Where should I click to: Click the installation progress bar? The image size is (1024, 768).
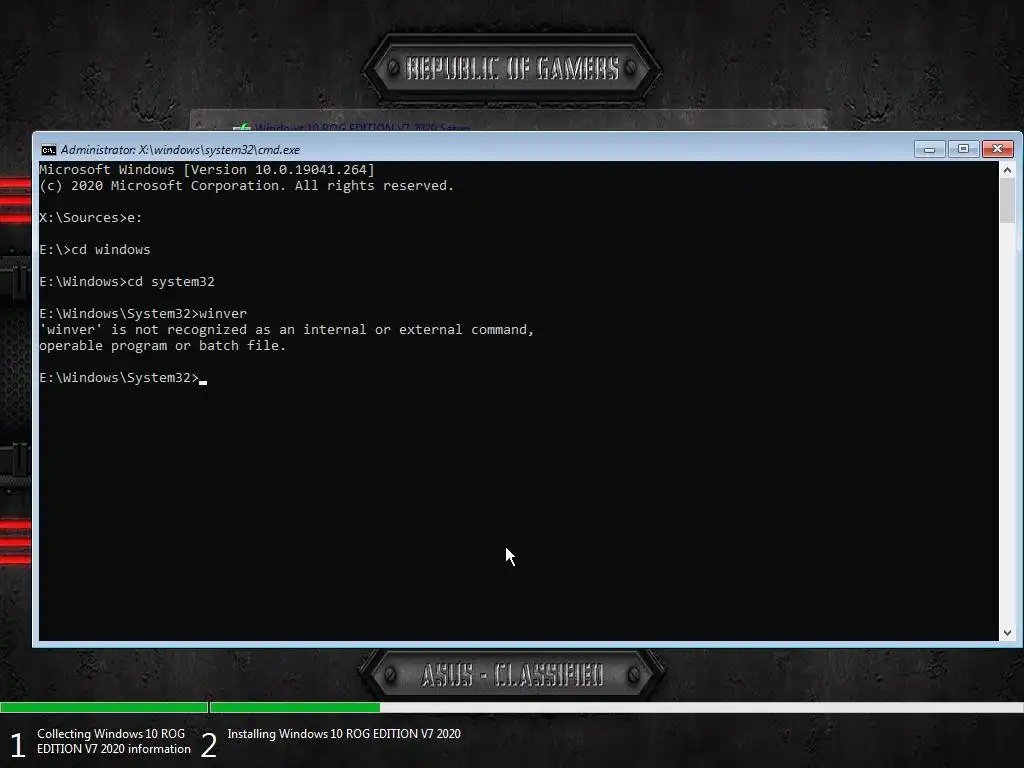coord(512,707)
